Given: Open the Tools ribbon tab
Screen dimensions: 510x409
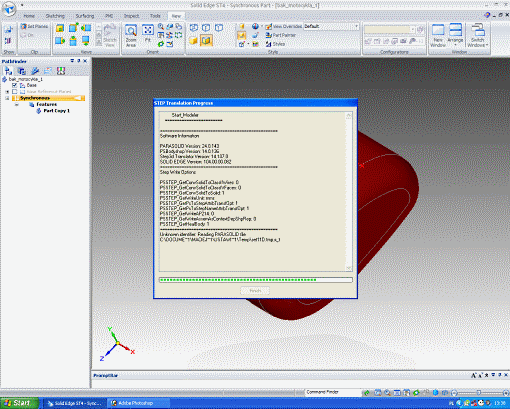Looking at the screenshot, I should [155, 16].
